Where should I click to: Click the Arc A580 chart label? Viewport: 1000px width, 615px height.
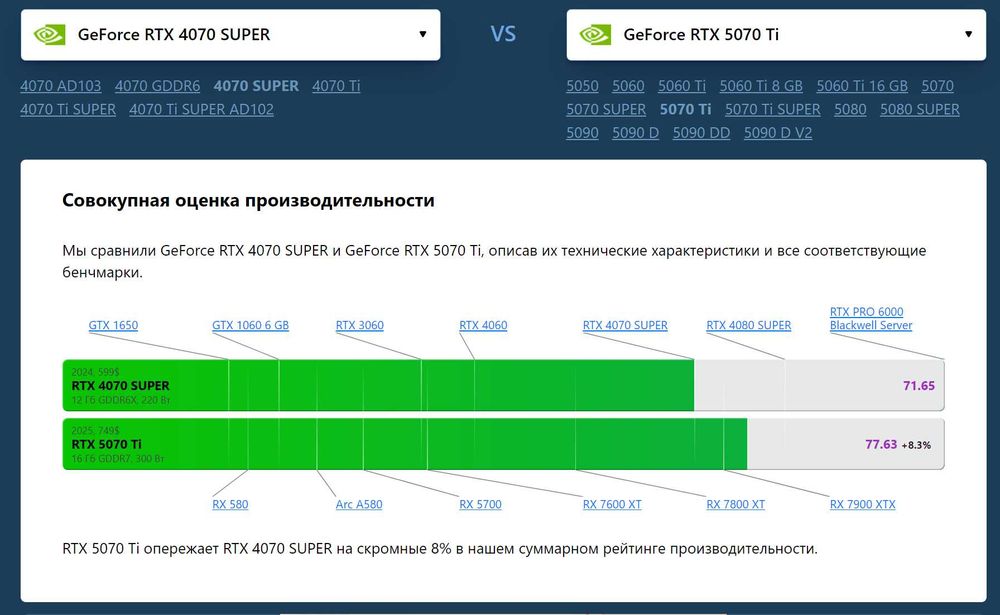coord(359,505)
